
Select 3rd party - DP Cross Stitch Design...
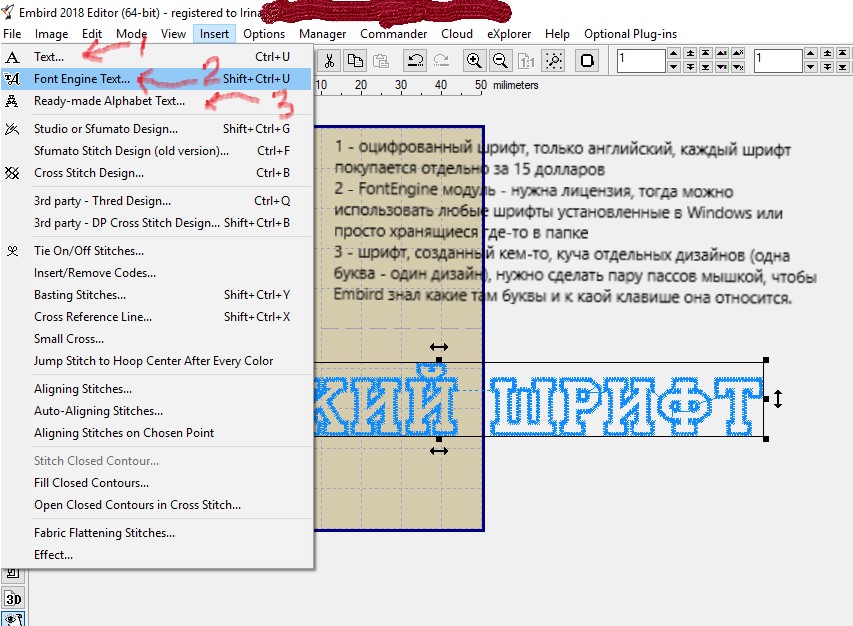click(157, 223)
